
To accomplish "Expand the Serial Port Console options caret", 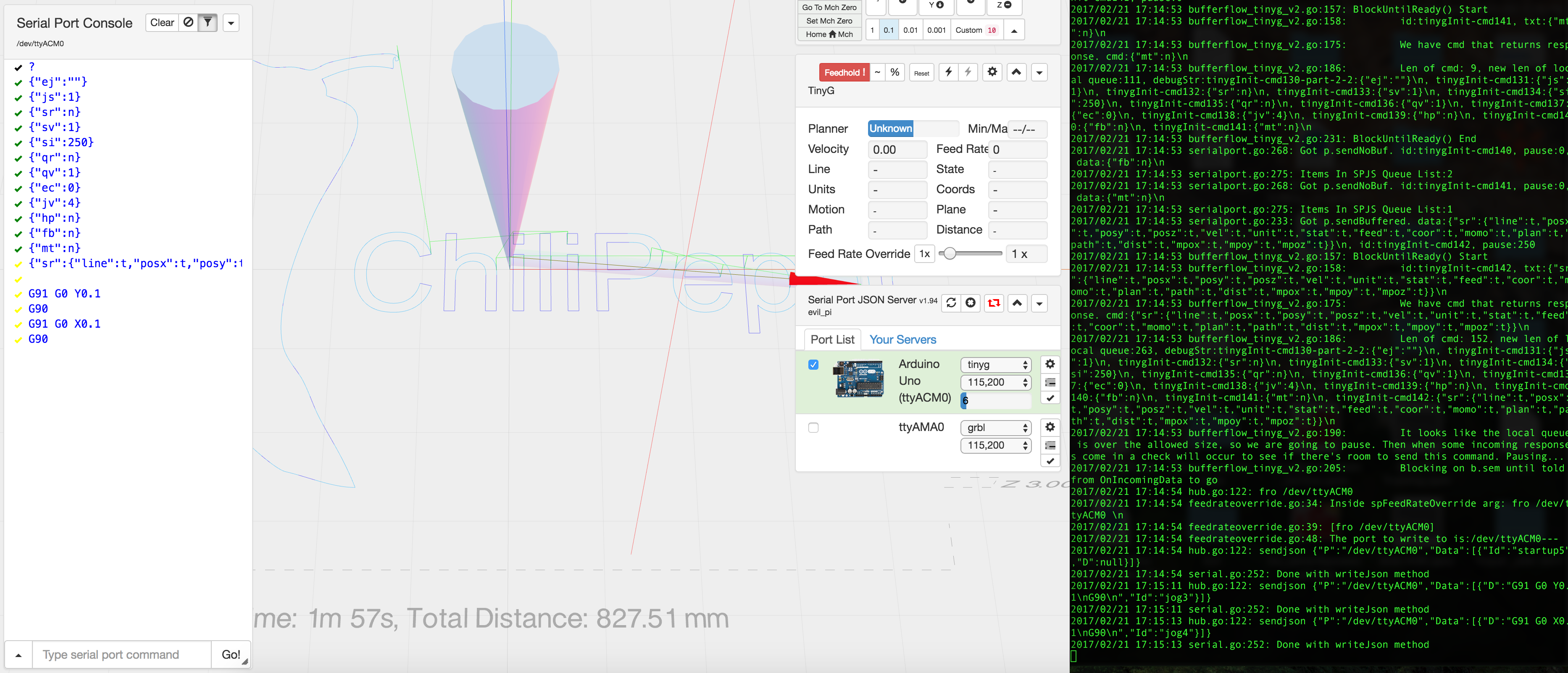I will [x=231, y=23].
